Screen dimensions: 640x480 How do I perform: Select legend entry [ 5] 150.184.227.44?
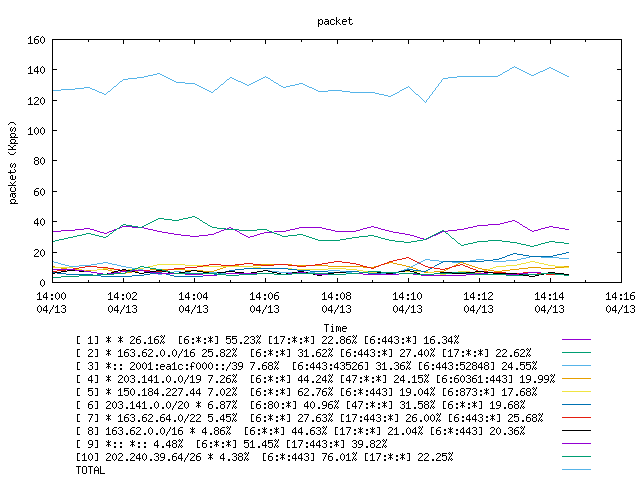[307, 392]
